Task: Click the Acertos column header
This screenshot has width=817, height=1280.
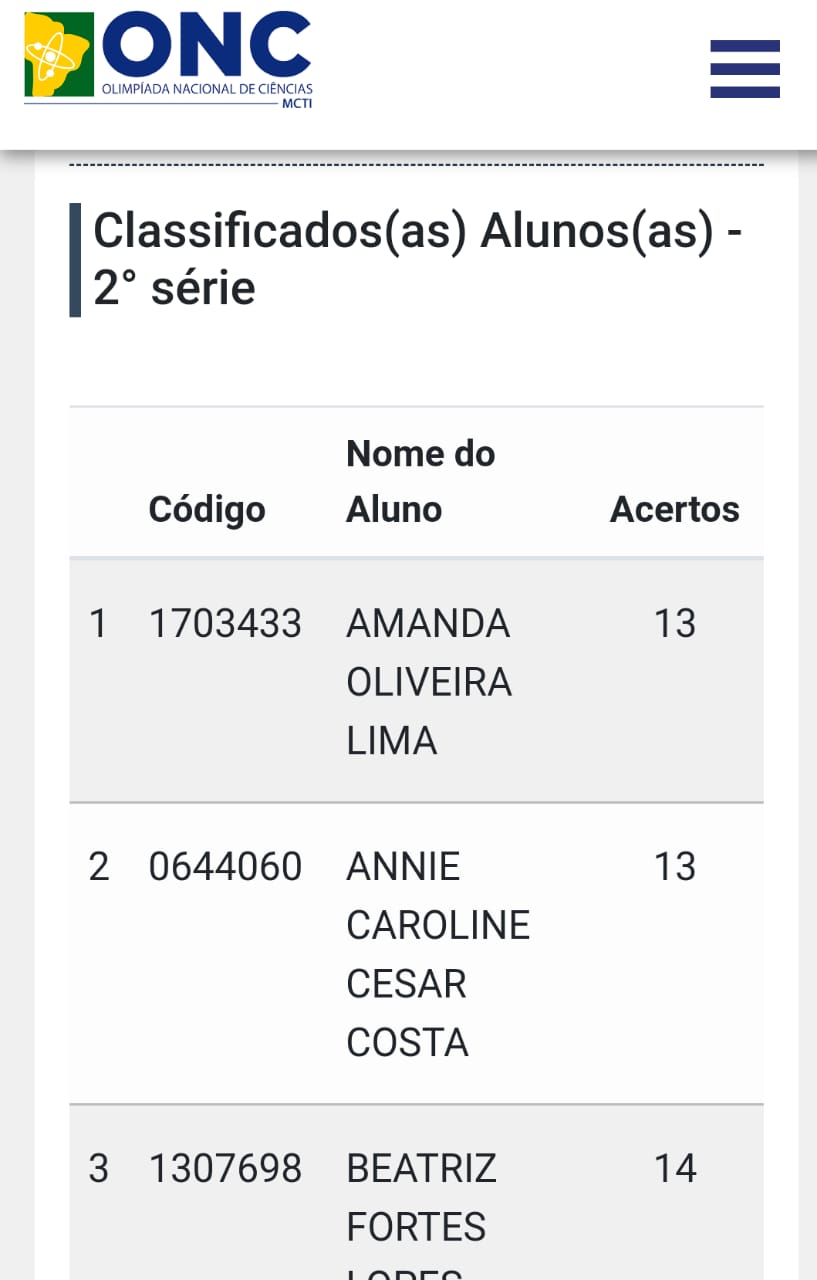Action: [x=675, y=509]
